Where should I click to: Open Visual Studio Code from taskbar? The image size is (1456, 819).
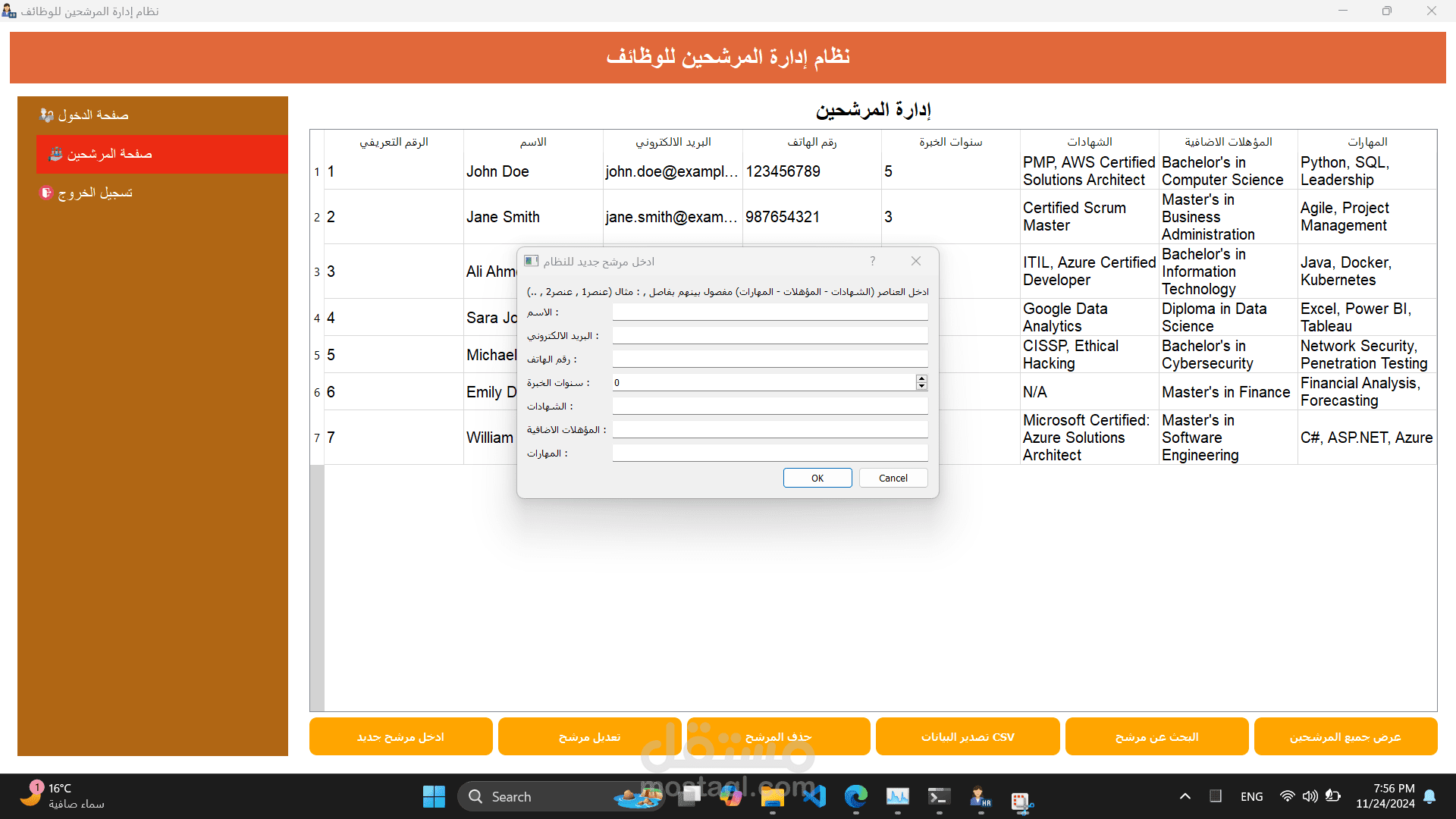[814, 796]
